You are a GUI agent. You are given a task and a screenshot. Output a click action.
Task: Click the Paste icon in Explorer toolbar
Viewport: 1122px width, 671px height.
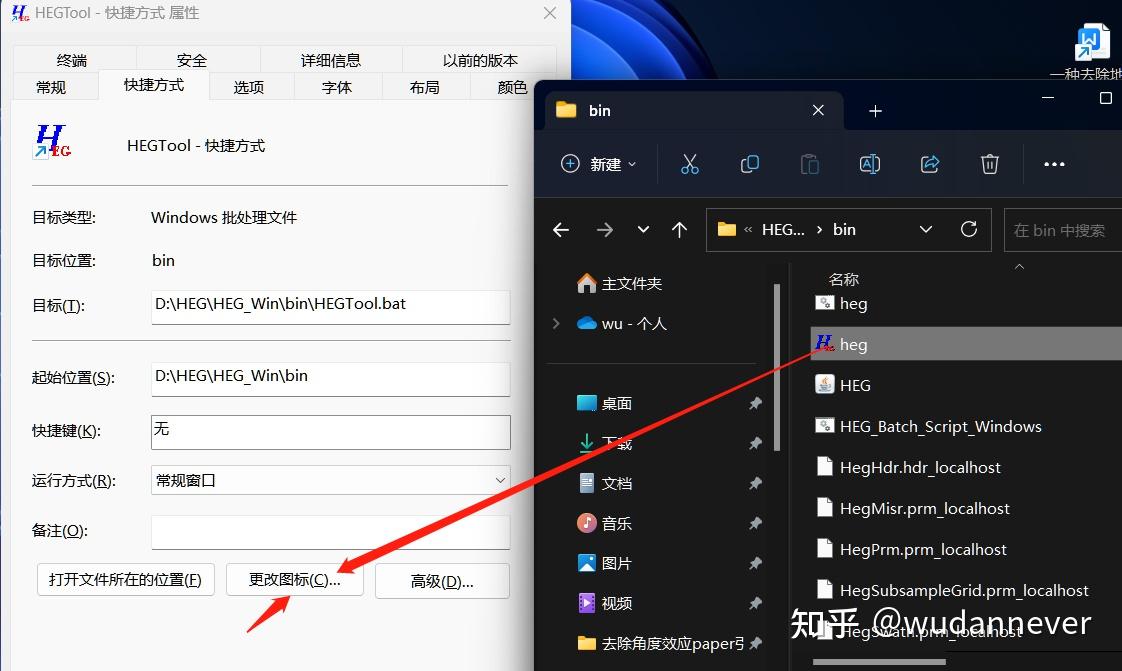click(x=809, y=163)
